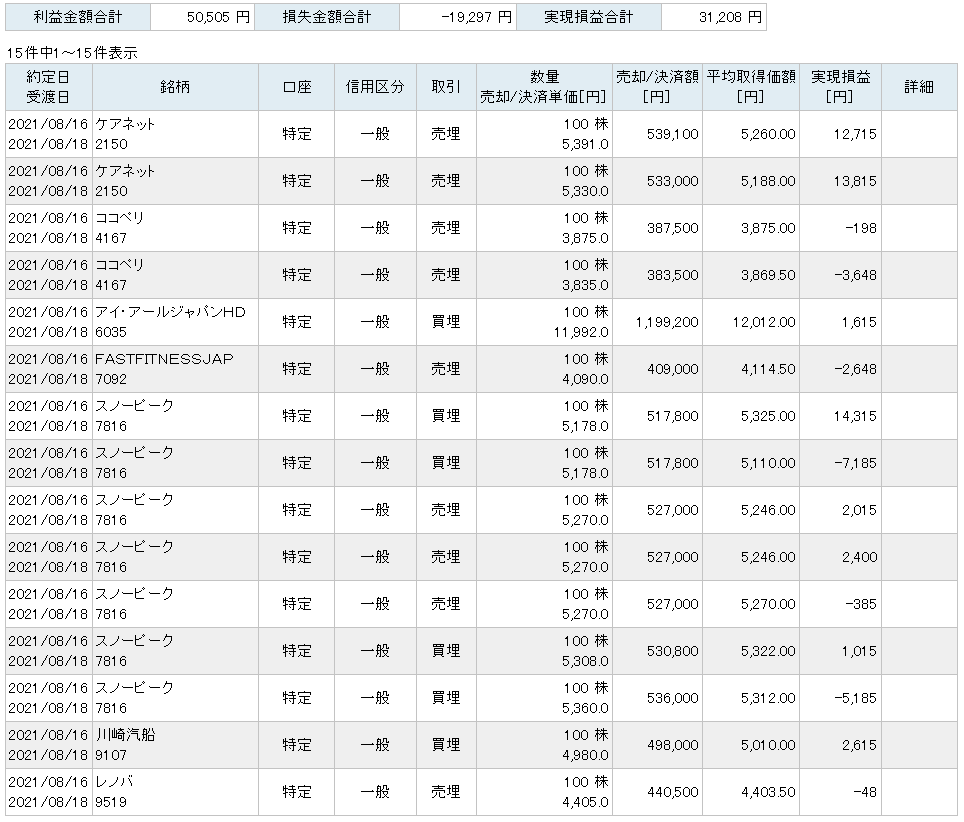
Task: Select the 信用区分 column header
Action: tap(375, 87)
